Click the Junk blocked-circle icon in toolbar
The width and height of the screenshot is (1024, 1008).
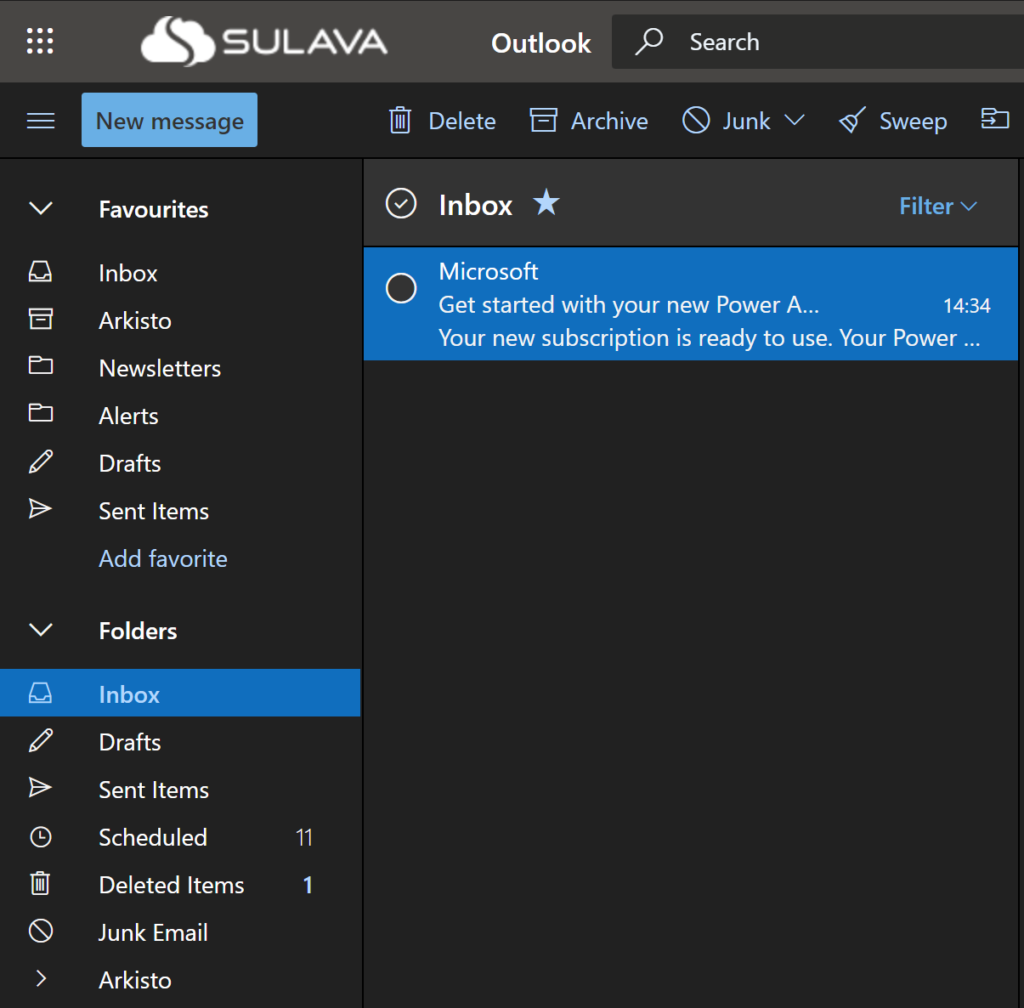(696, 120)
